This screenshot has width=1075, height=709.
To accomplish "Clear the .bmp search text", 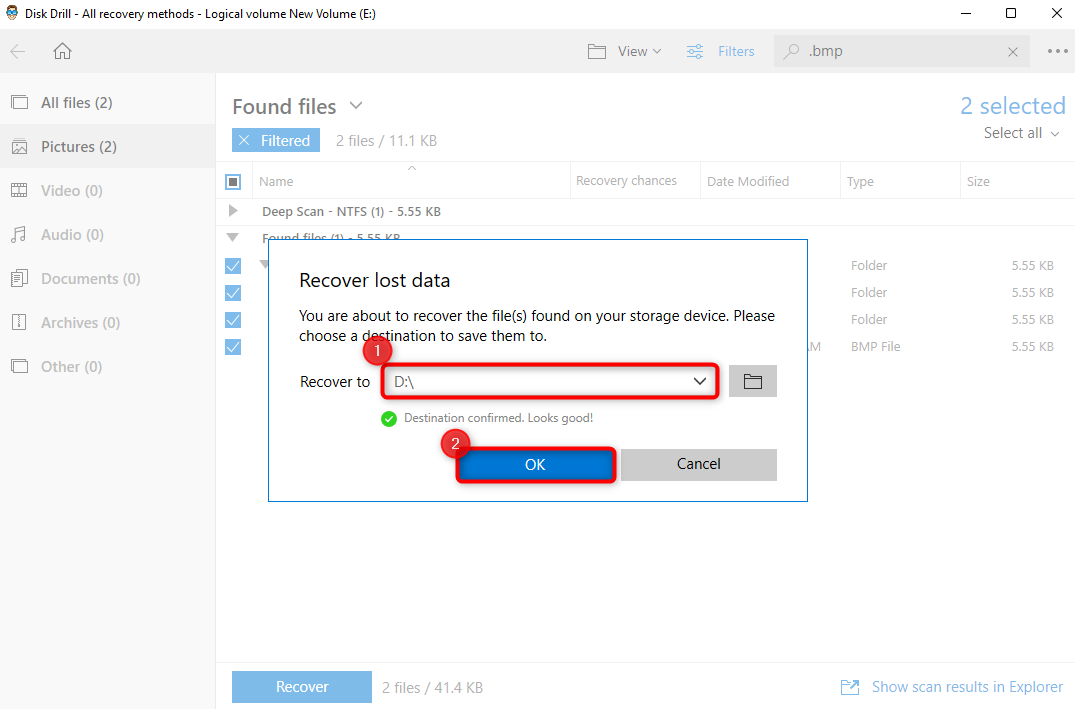I will (x=1013, y=52).
